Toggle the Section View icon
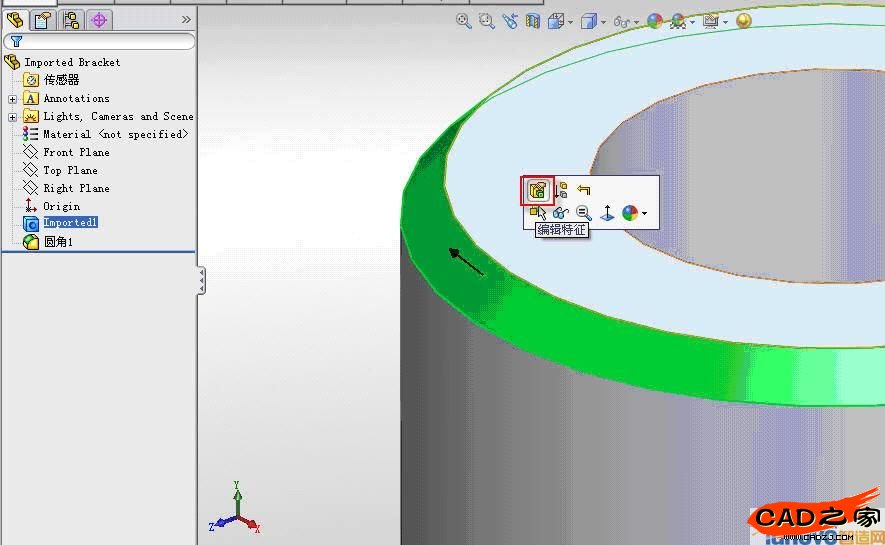The image size is (885, 545). click(534, 21)
